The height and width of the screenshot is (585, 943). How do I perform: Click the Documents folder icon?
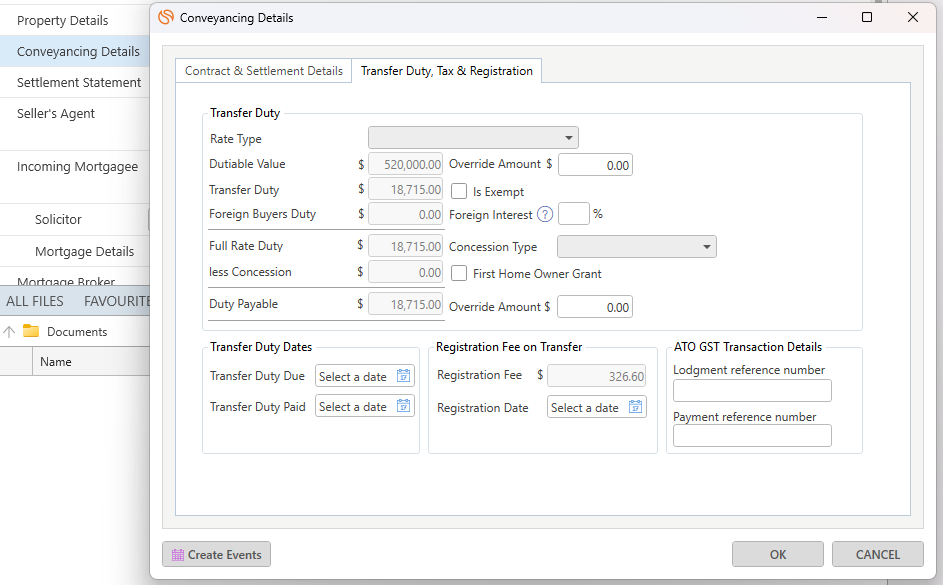tap(31, 331)
